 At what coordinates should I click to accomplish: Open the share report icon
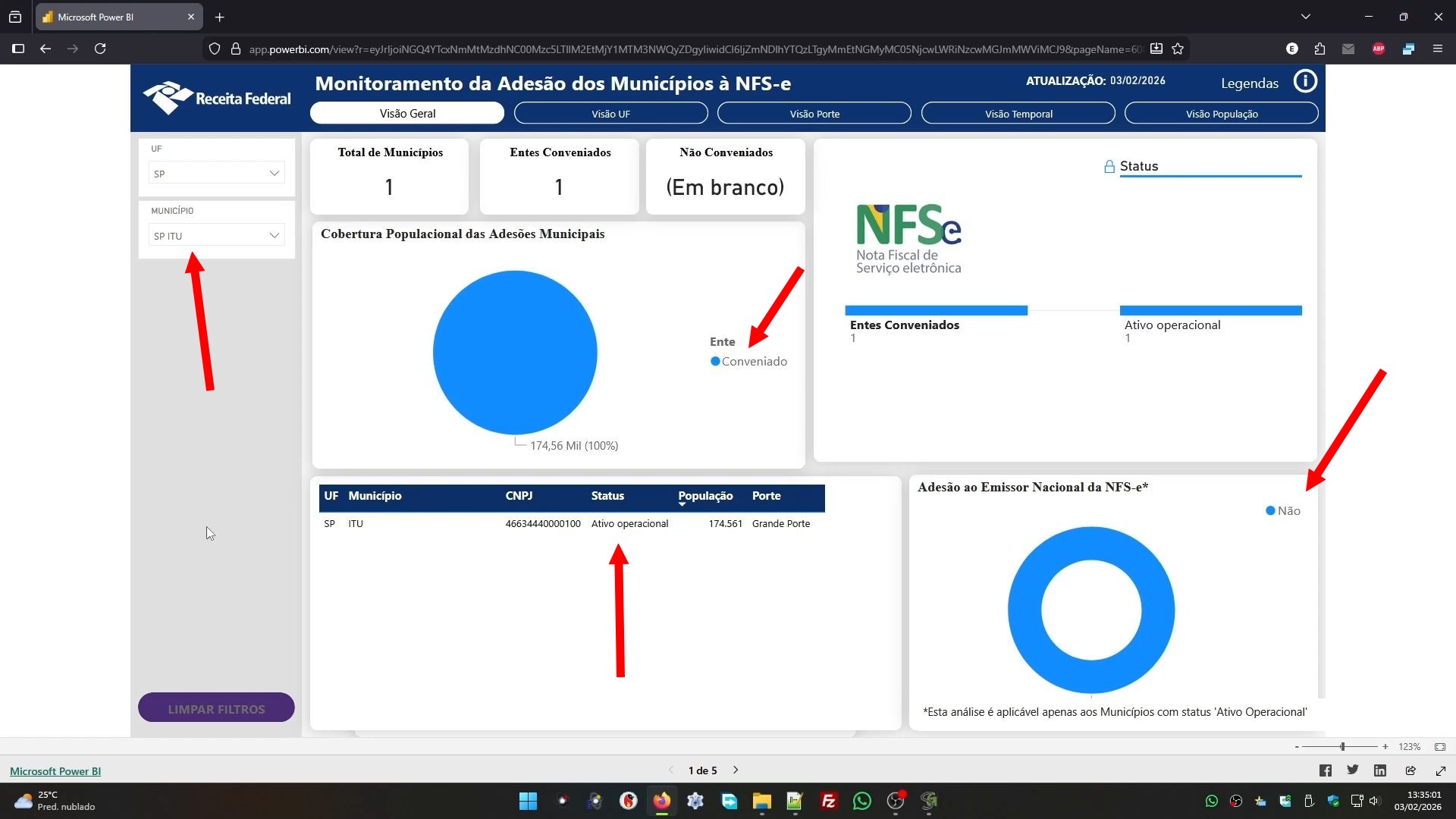coord(1410,770)
